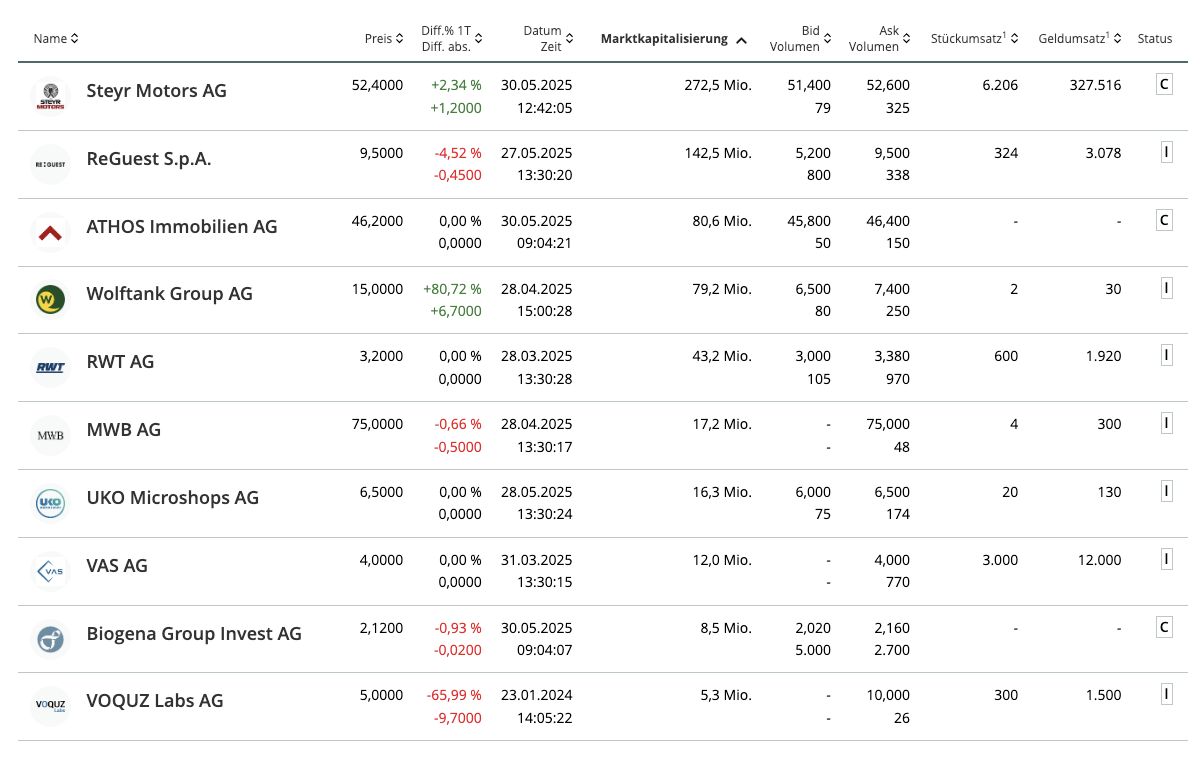
Task: Sort by Ask Volumen column
Action: (x=880, y=39)
